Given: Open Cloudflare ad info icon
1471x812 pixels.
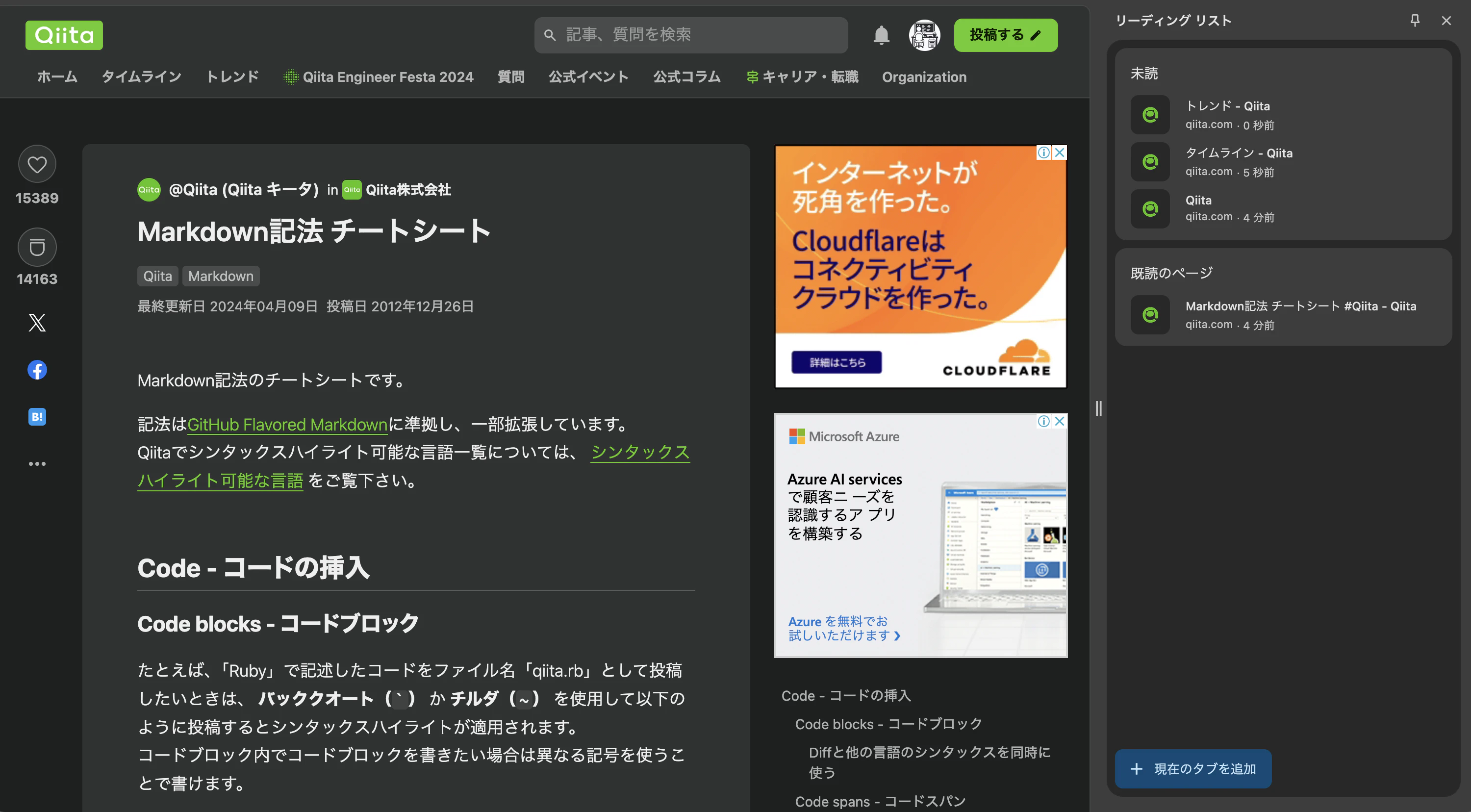Looking at the screenshot, I should pos(1044,152).
